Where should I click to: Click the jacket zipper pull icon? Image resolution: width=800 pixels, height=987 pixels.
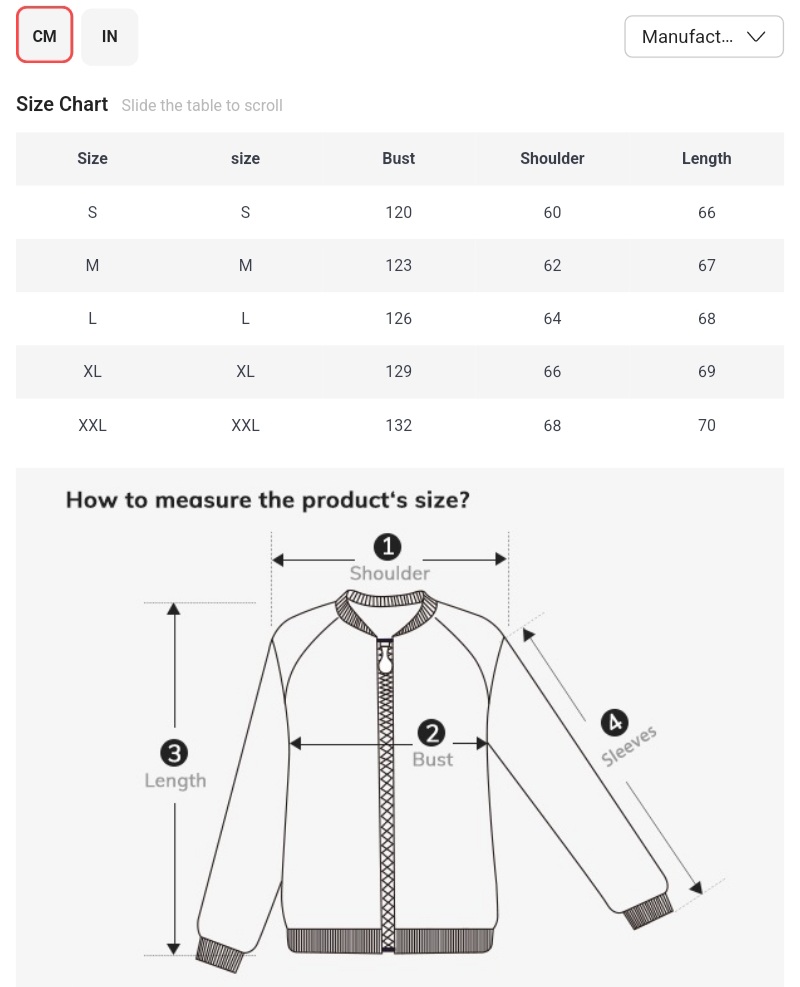pos(384,660)
